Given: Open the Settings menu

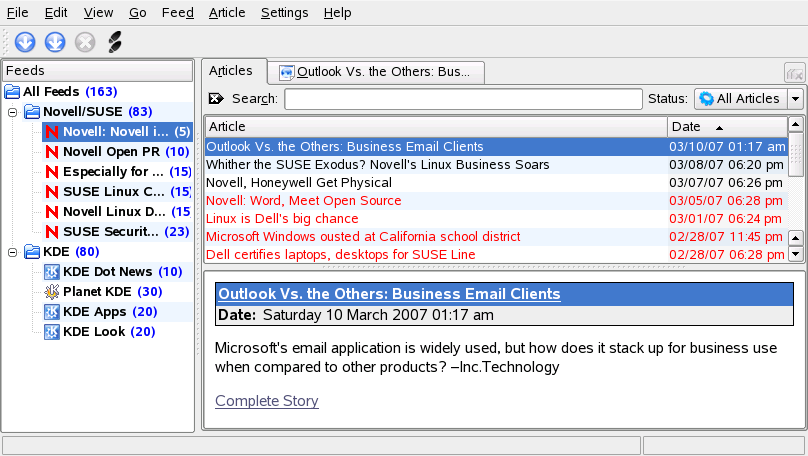Looking at the screenshot, I should 284,13.
